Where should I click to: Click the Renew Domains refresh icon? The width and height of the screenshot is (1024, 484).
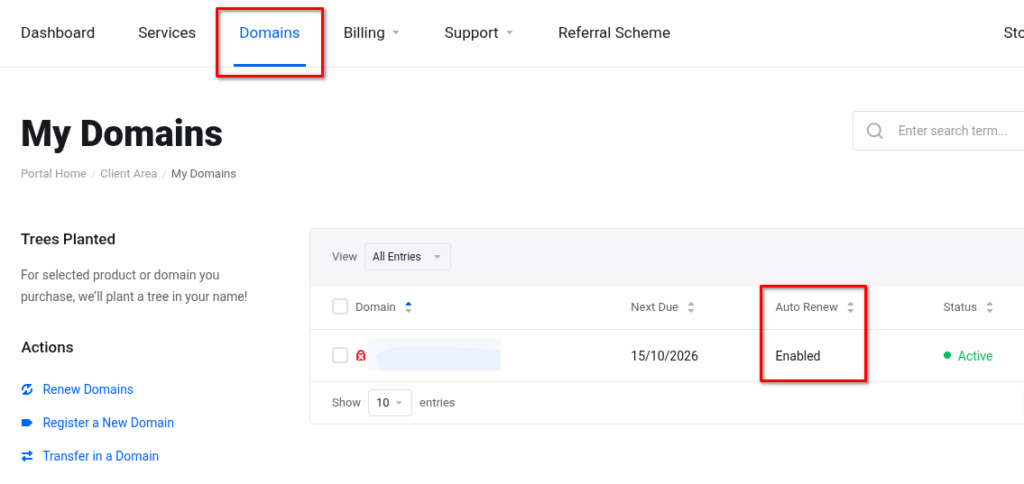(27, 389)
